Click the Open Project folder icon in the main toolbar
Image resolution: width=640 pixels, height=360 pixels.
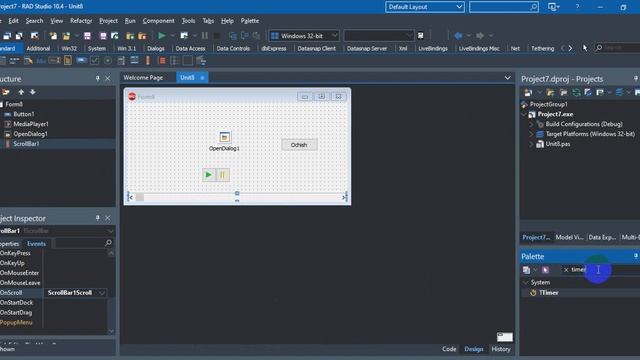pyautogui.click(x=66, y=36)
